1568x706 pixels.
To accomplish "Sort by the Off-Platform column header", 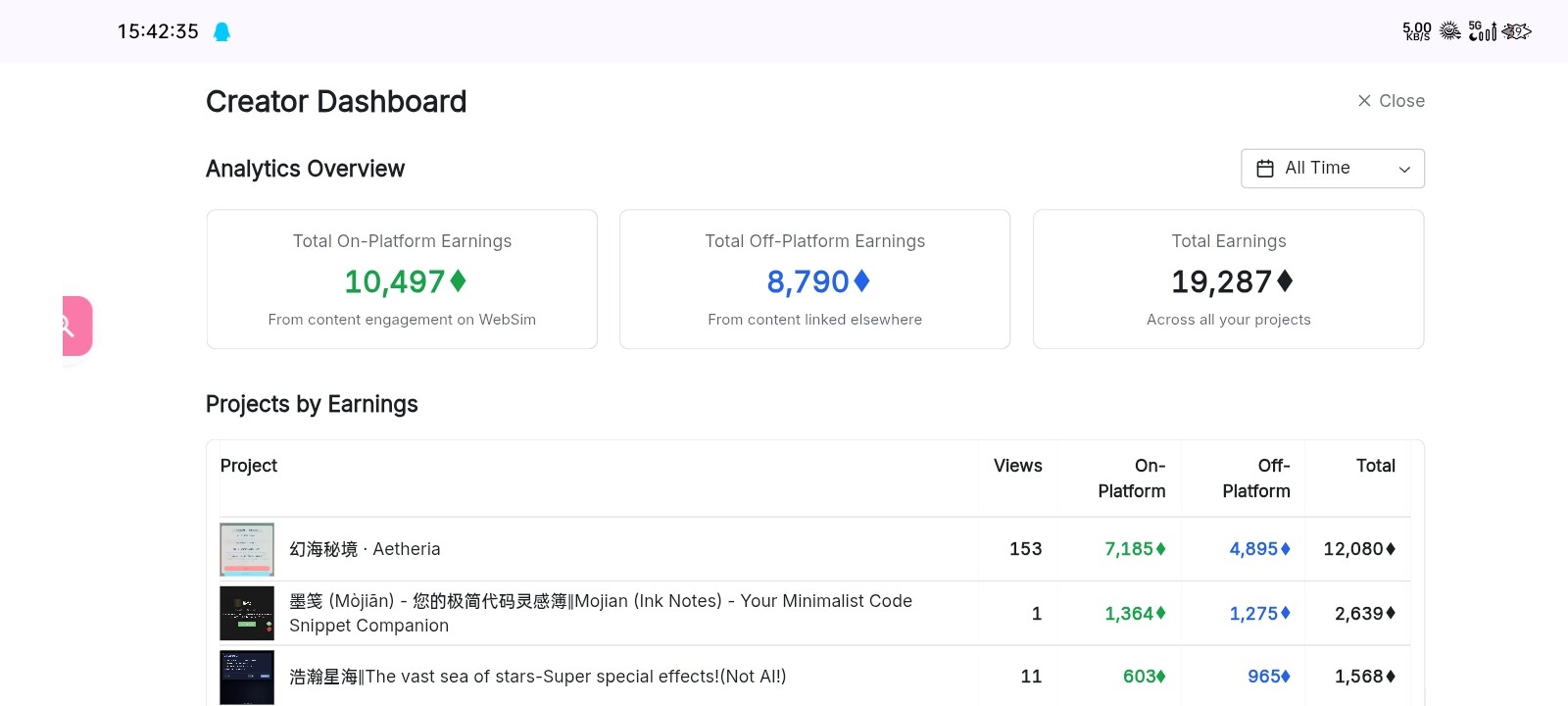I will point(1256,479).
